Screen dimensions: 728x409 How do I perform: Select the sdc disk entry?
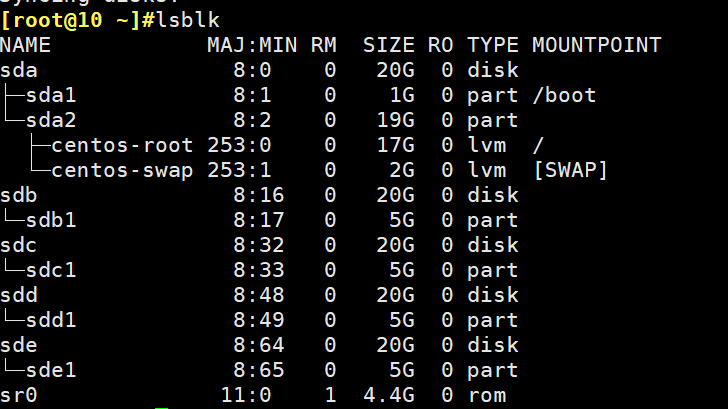coord(19,245)
